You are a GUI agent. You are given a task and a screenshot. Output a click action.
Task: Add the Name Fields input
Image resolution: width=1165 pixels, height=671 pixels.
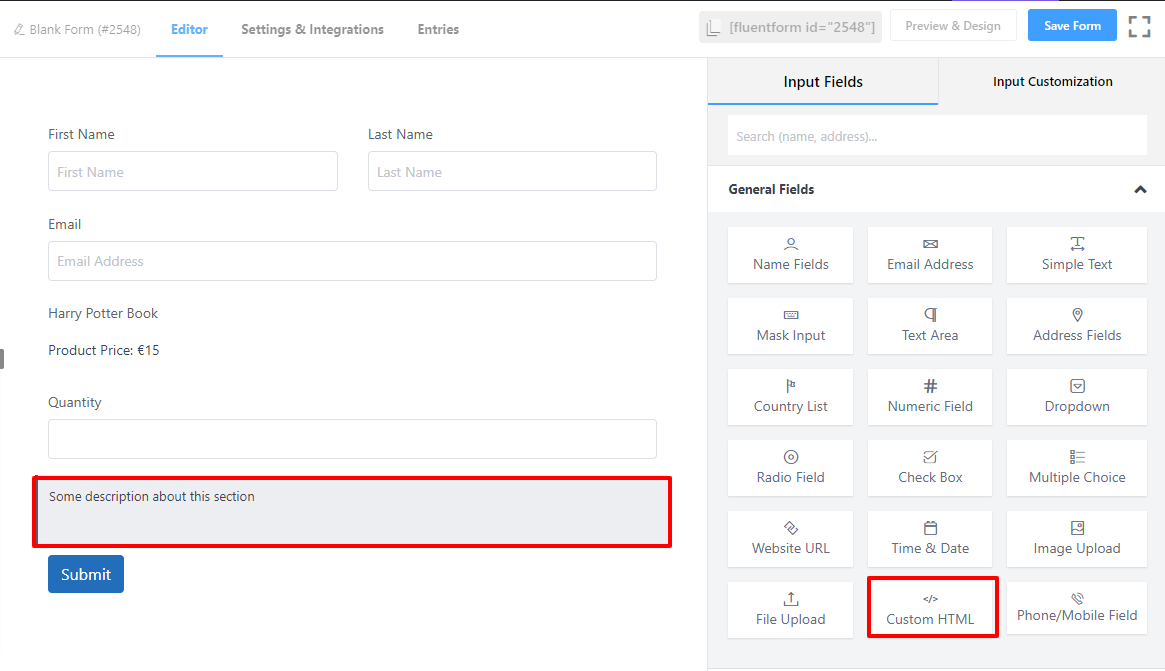(x=790, y=255)
